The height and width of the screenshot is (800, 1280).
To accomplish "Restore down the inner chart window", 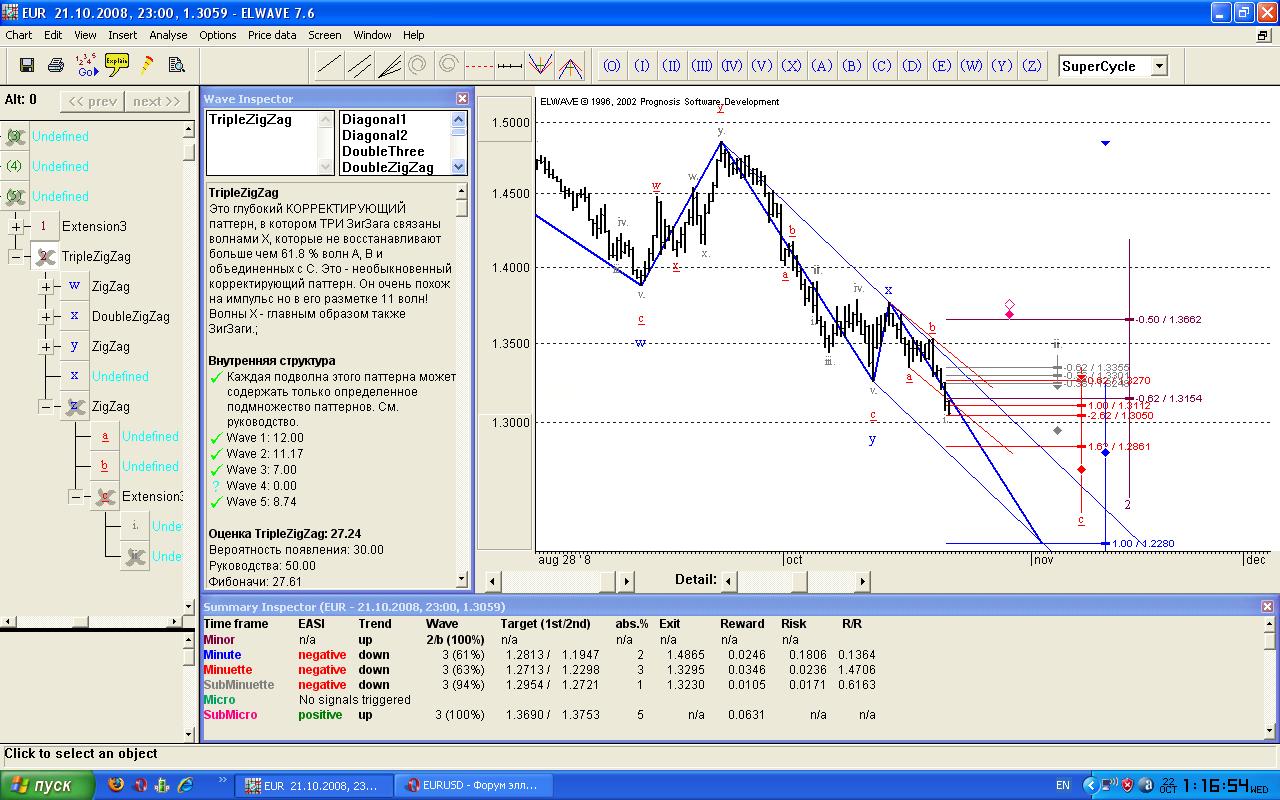I will click(x=1263, y=35).
